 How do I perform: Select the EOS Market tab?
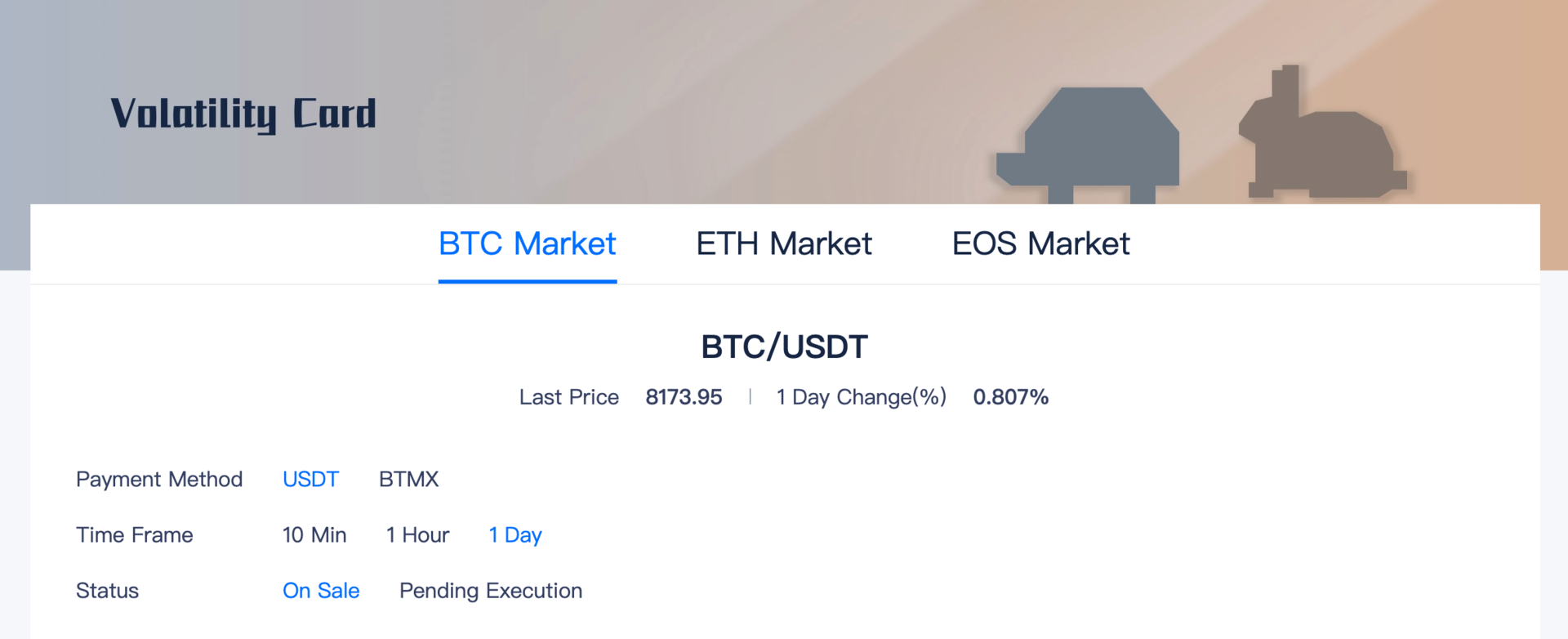tap(1040, 244)
